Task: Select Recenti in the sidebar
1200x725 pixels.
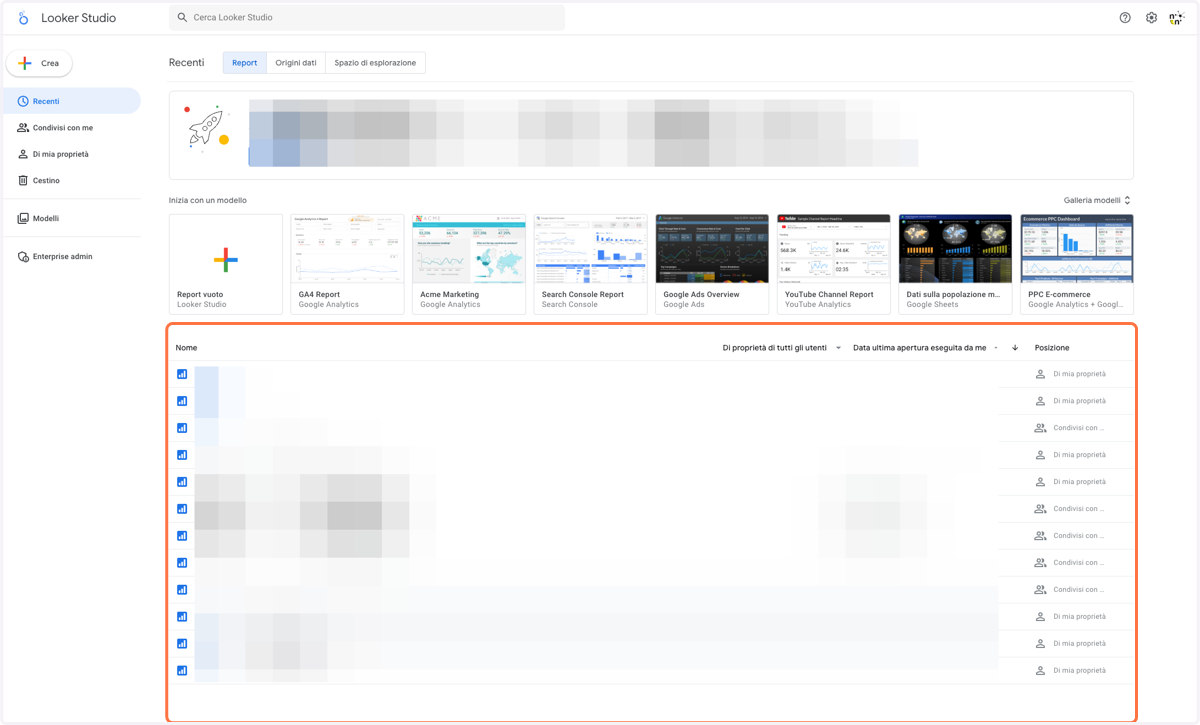Action: pyautogui.click(x=71, y=101)
